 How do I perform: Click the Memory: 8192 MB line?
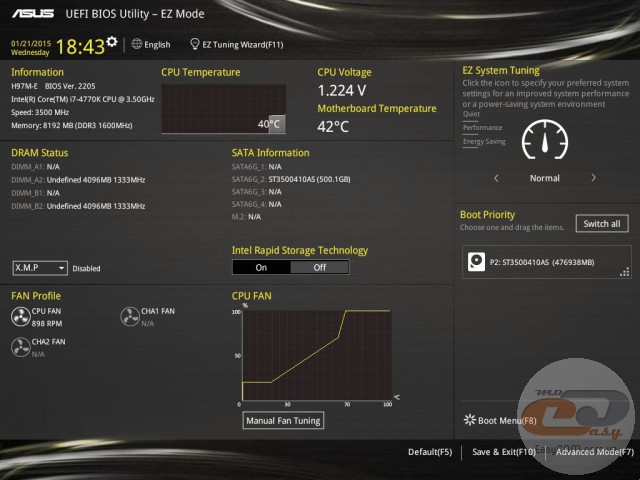tap(72, 125)
